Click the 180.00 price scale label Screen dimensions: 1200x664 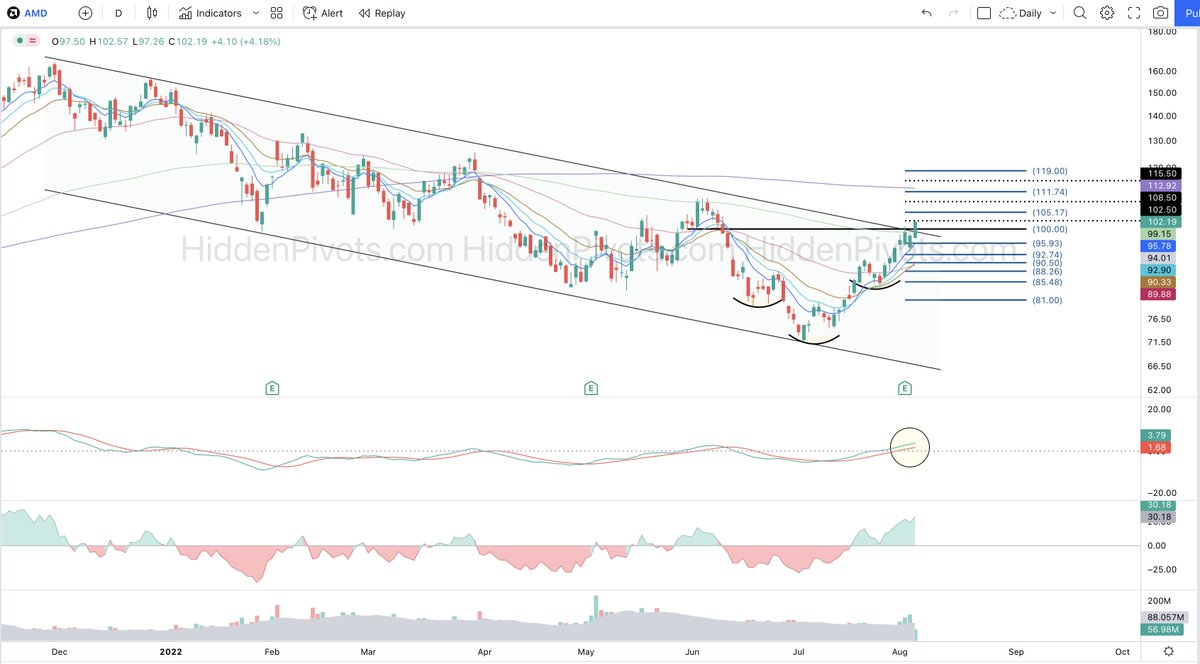(x=1161, y=32)
